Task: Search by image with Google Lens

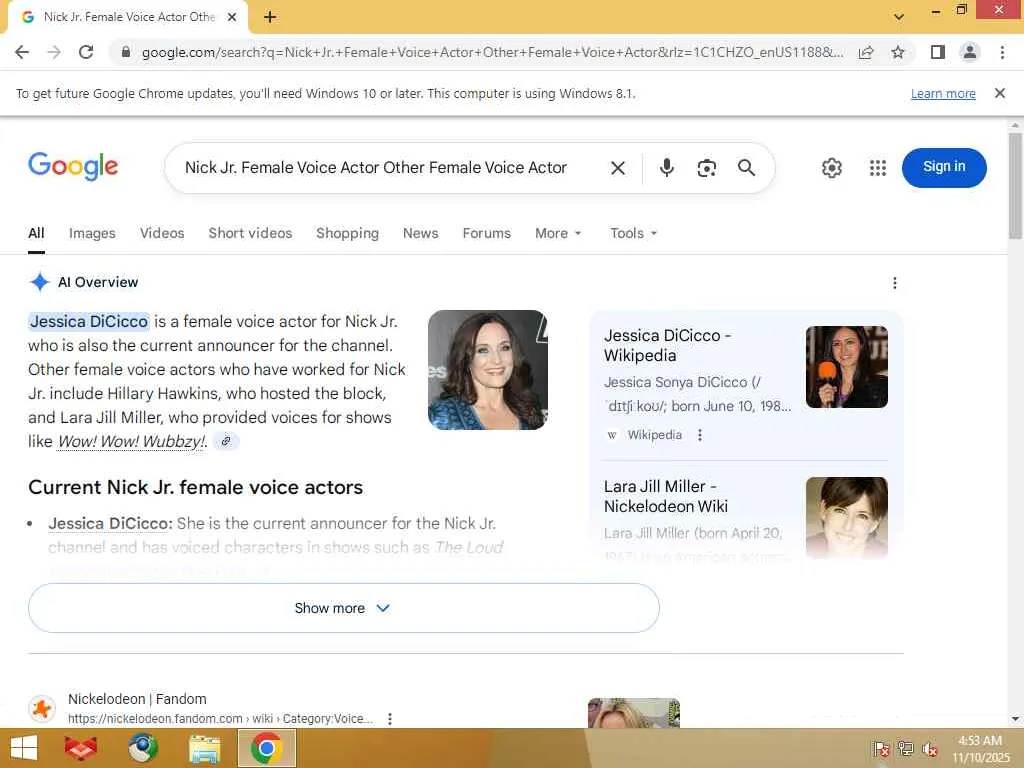Action: pos(707,168)
